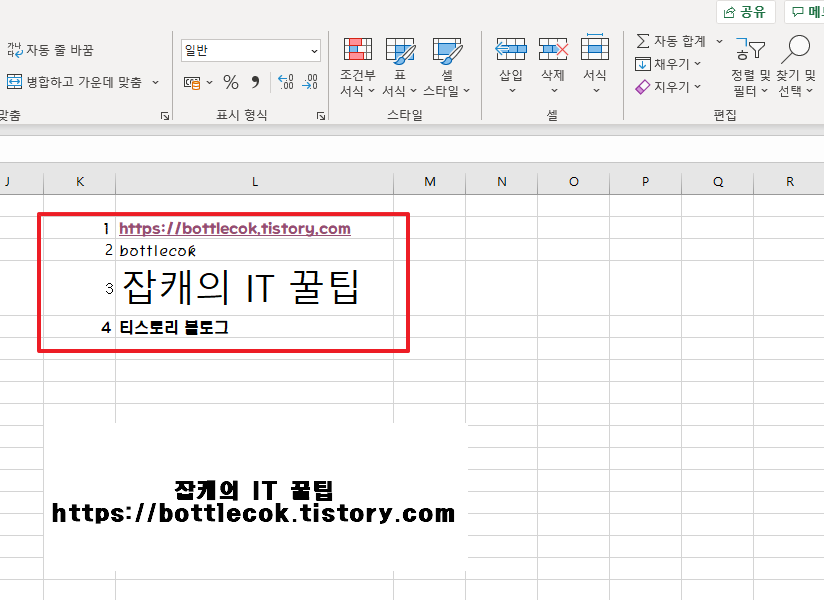The width and height of the screenshot is (824, 600).
Task: Open the number format (표시 형식) dialog launcher
Action: (321, 116)
